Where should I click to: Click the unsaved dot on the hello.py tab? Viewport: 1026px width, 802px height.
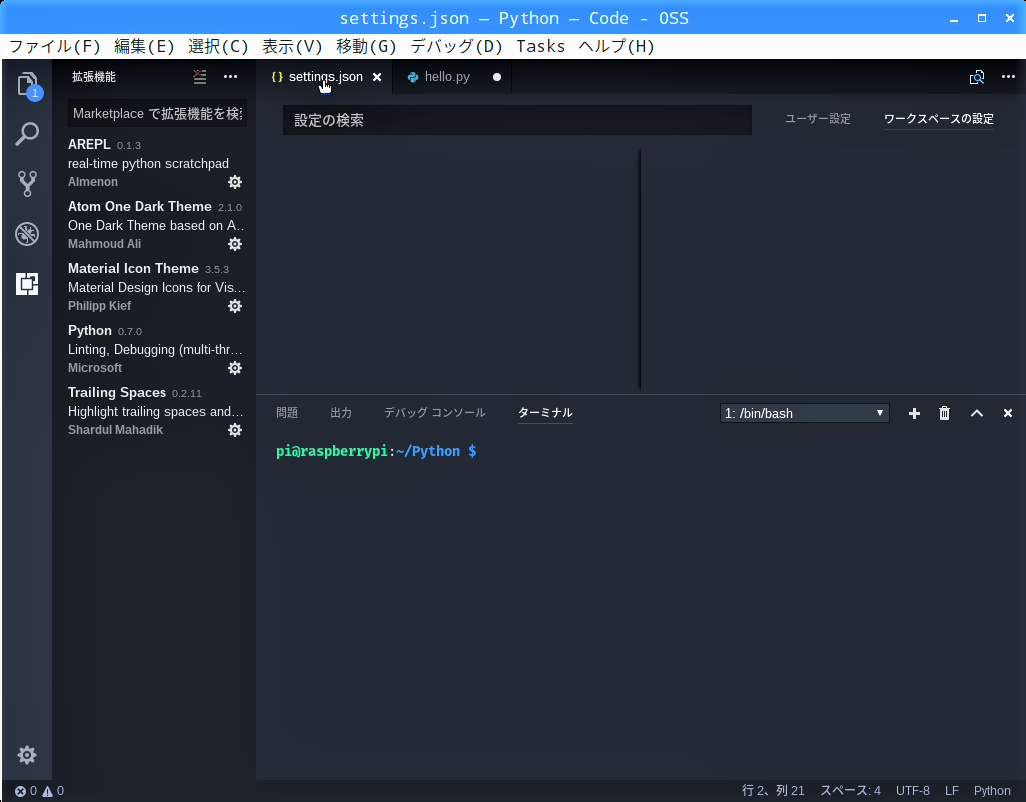point(497,77)
